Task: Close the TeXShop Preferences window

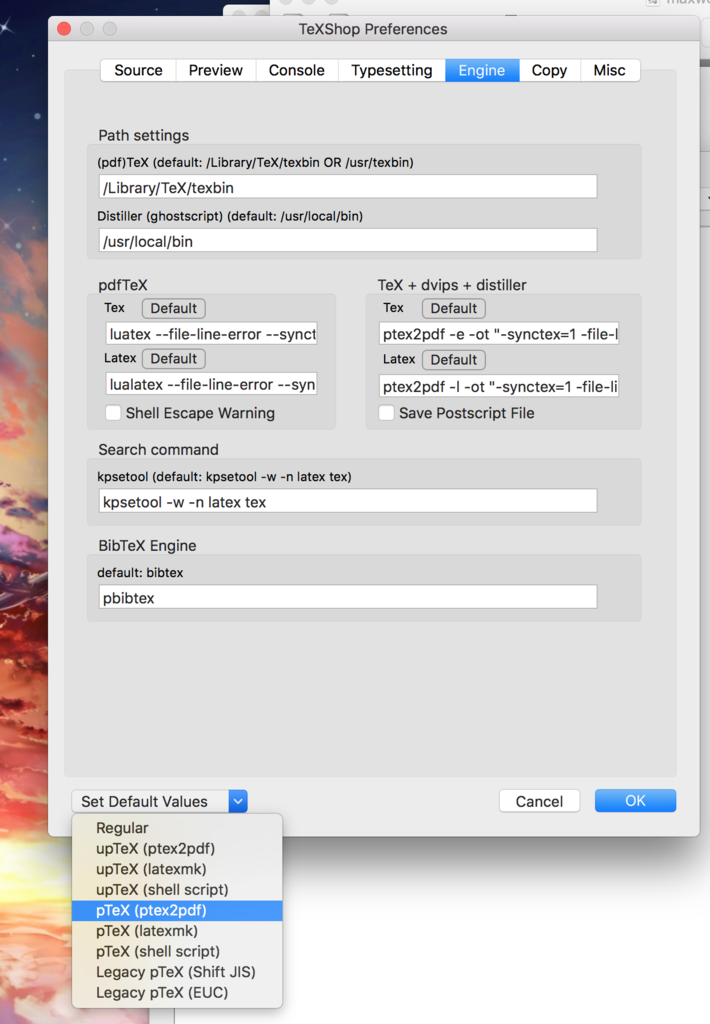Action: 64,29
